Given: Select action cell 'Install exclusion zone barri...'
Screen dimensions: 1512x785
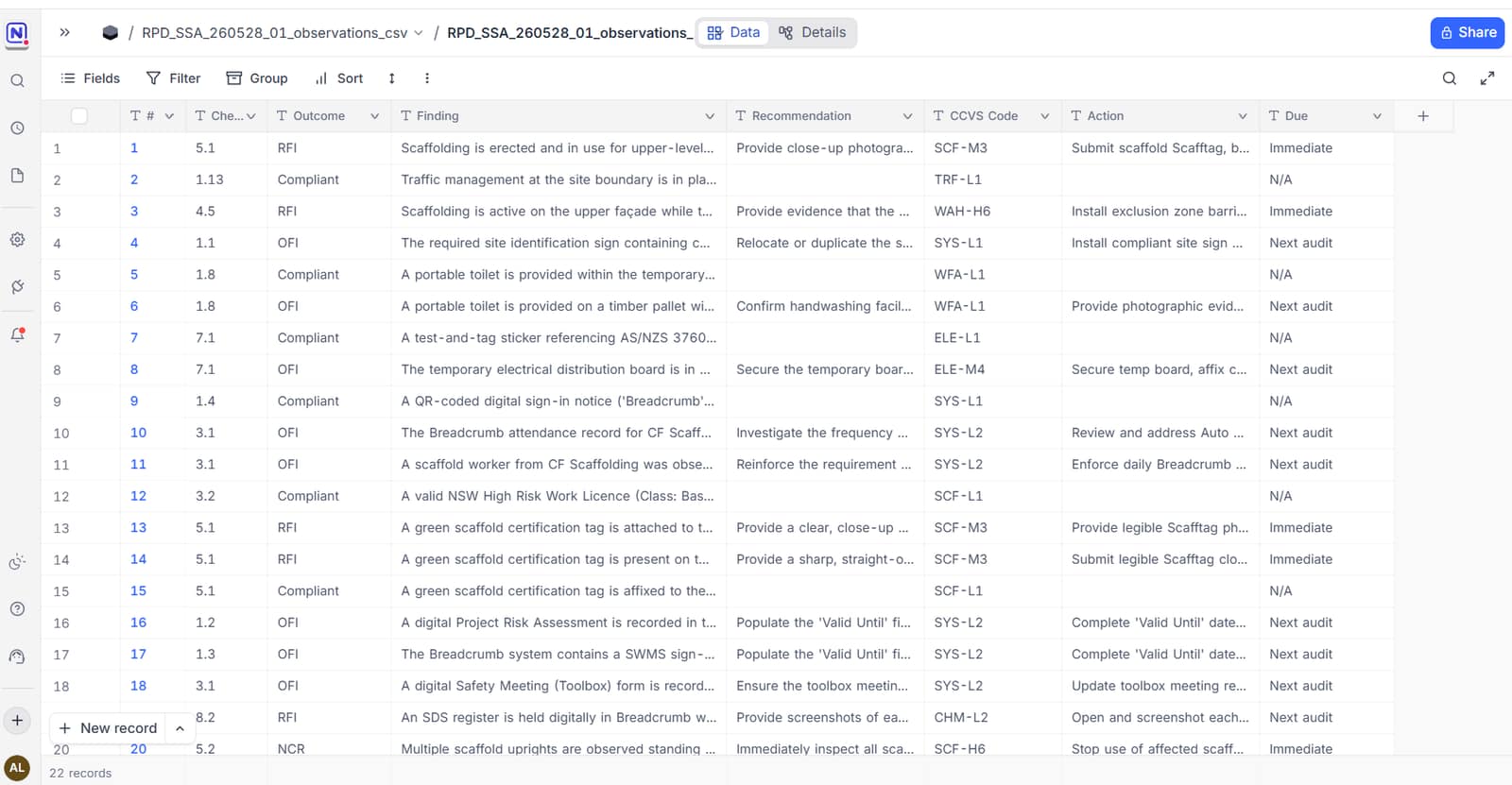Looking at the screenshot, I should (x=1160, y=212).
